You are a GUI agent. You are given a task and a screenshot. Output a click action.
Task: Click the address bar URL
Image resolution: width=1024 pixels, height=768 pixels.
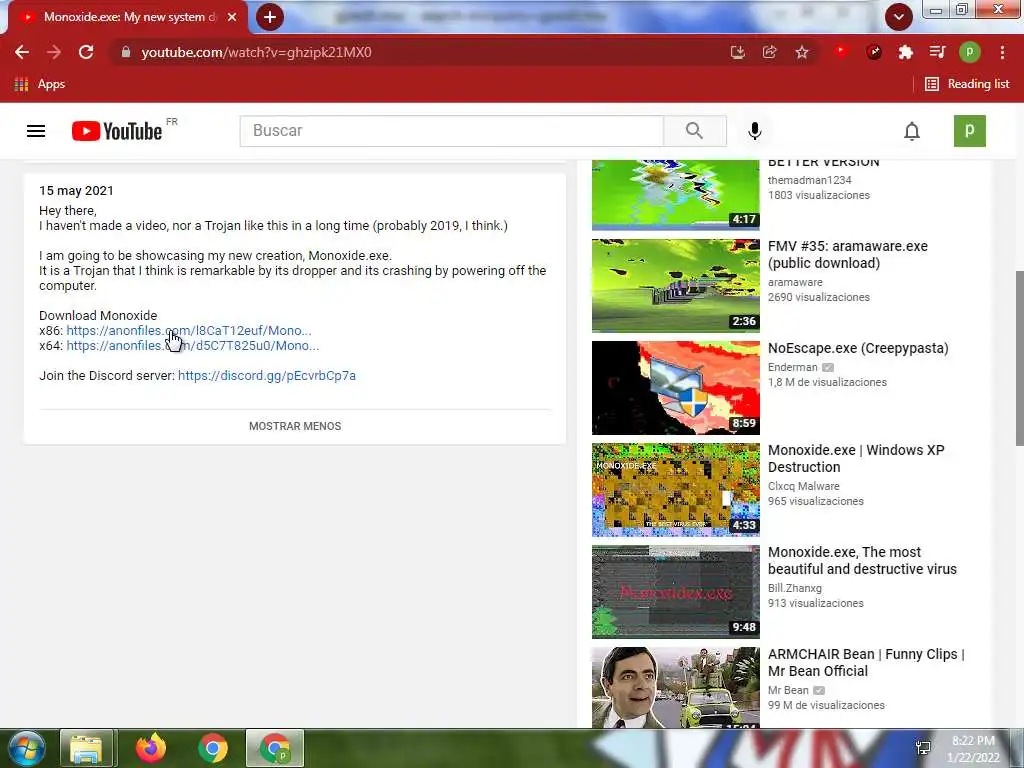256,52
